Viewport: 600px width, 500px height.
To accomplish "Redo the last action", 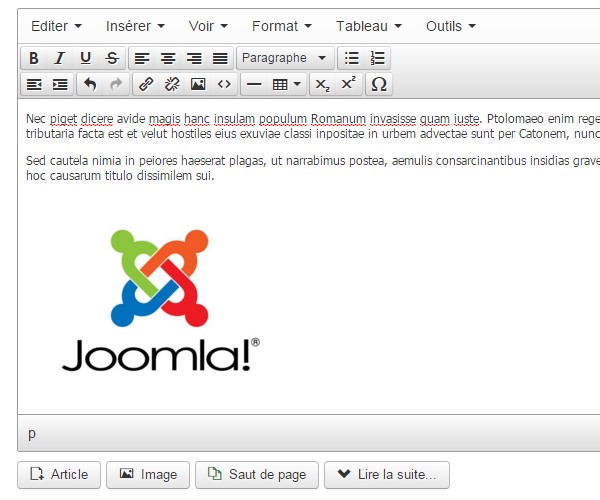I will [x=116, y=84].
